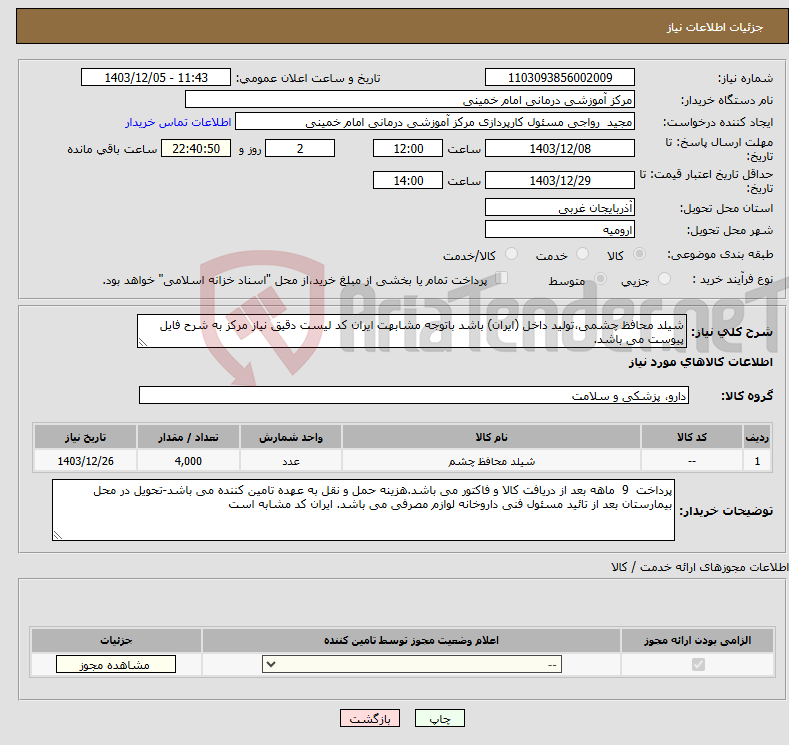Click the response deadline time 12:00
The height and width of the screenshot is (745, 789).
pos(408,148)
